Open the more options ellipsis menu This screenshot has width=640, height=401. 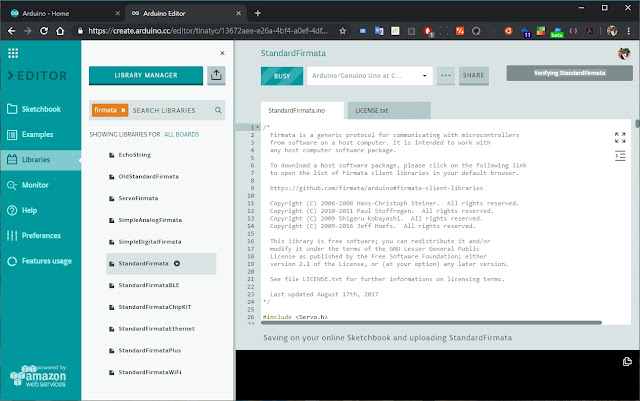446,76
